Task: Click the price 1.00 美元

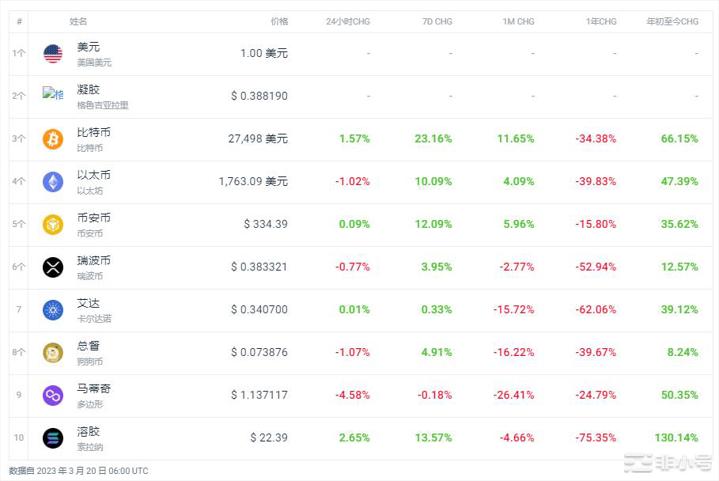Action: [264, 53]
